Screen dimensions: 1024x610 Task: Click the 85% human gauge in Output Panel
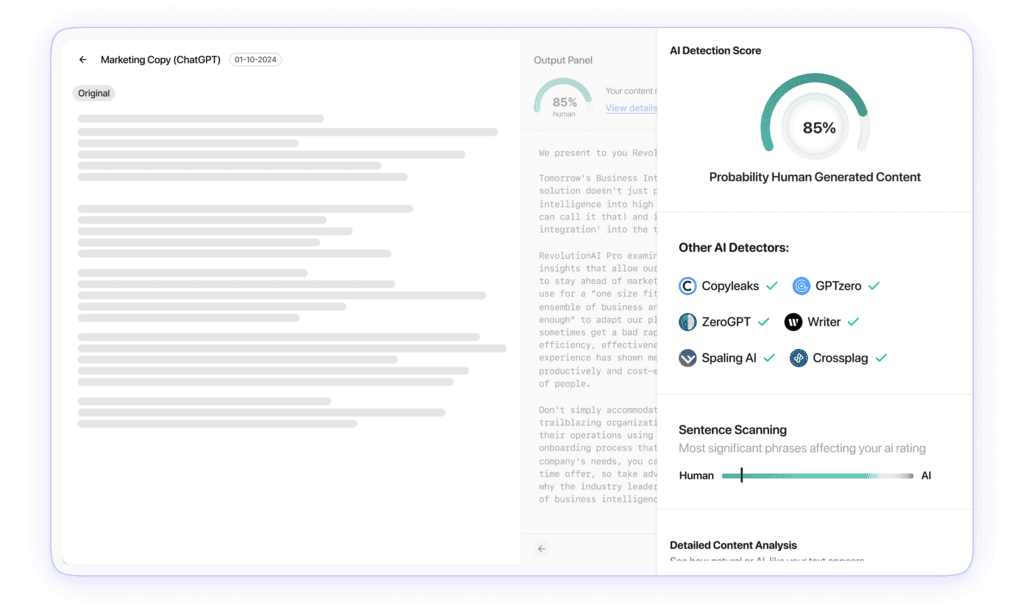point(562,98)
